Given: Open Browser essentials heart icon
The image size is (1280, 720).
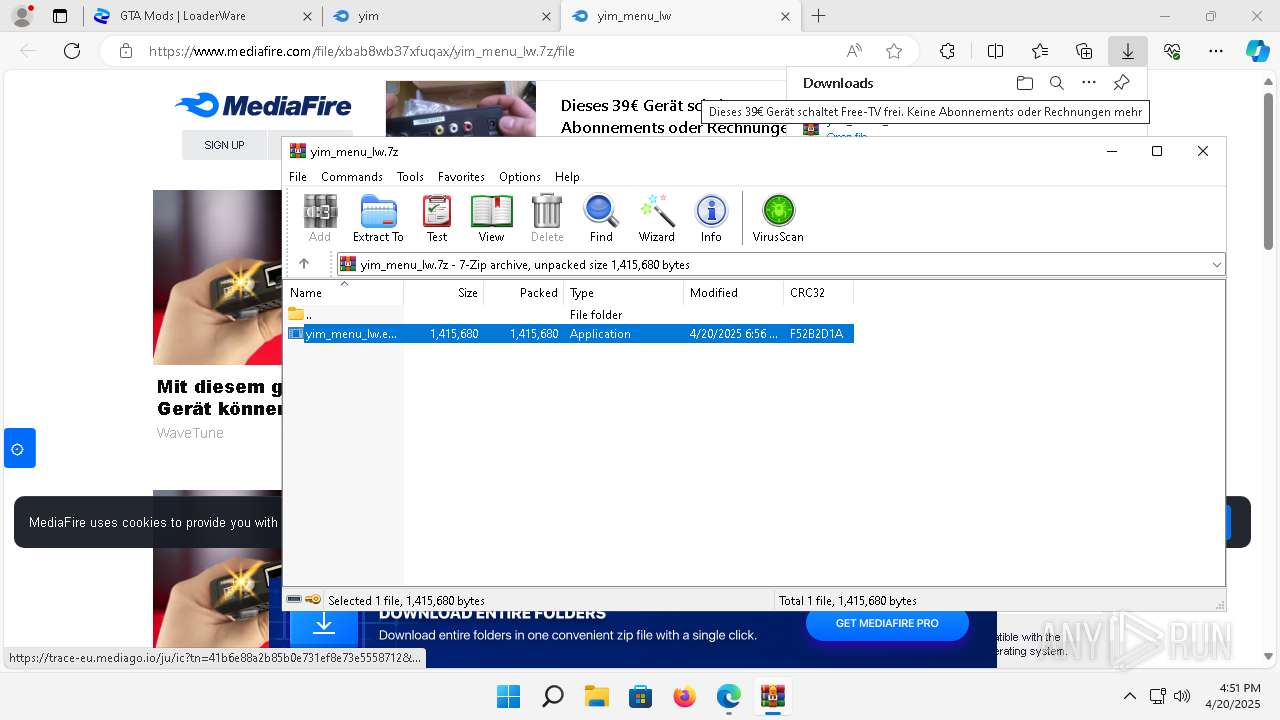Looking at the screenshot, I should pyautogui.click(x=1172, y=51).
